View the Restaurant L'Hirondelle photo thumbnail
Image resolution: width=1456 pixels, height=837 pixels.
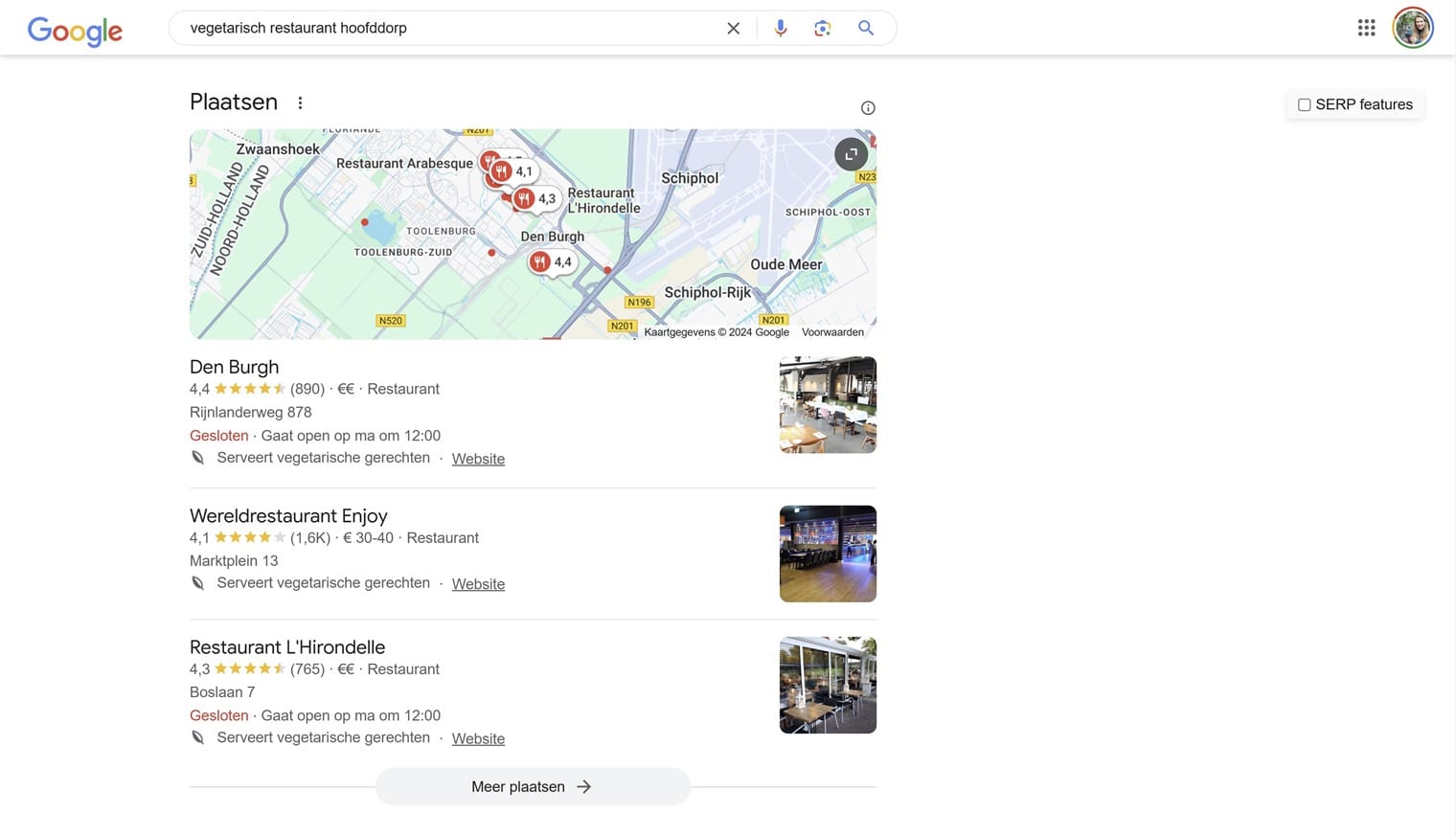828,686
